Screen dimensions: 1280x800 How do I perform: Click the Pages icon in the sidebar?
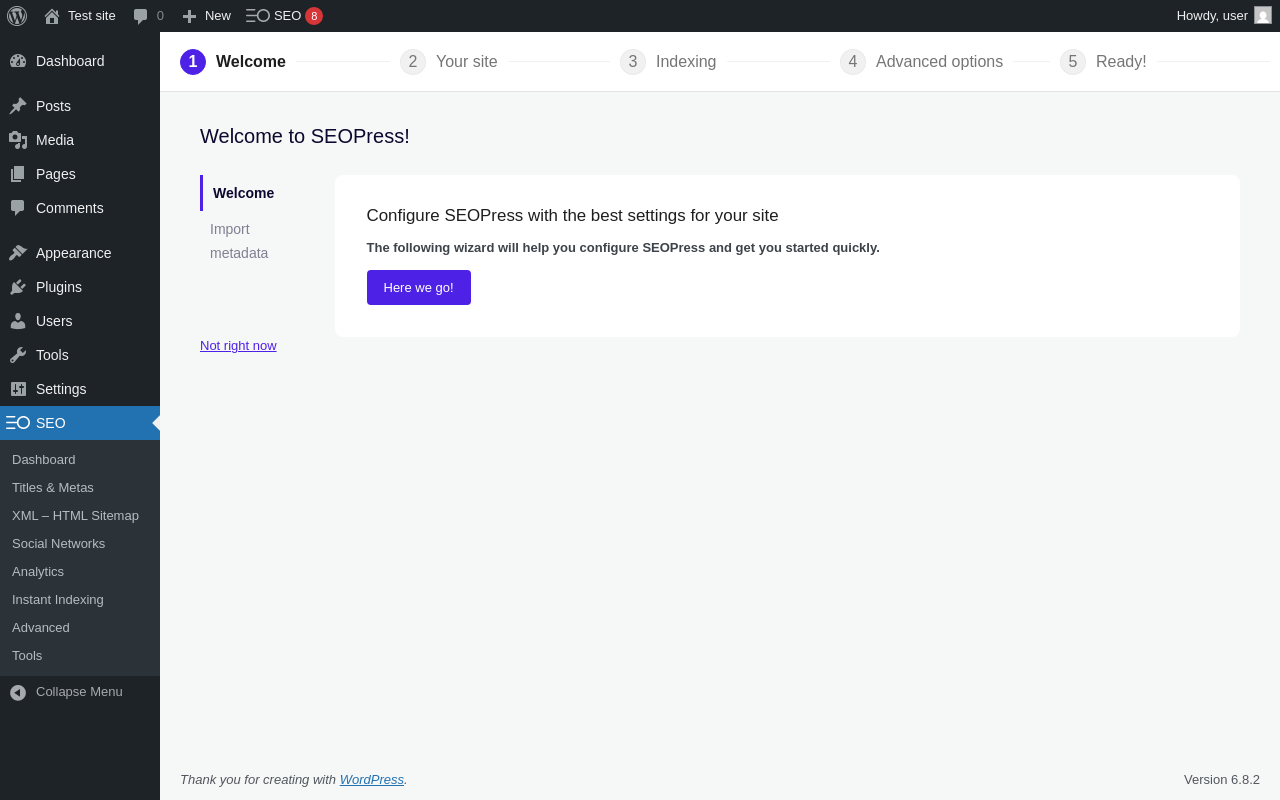click(18, 174)
